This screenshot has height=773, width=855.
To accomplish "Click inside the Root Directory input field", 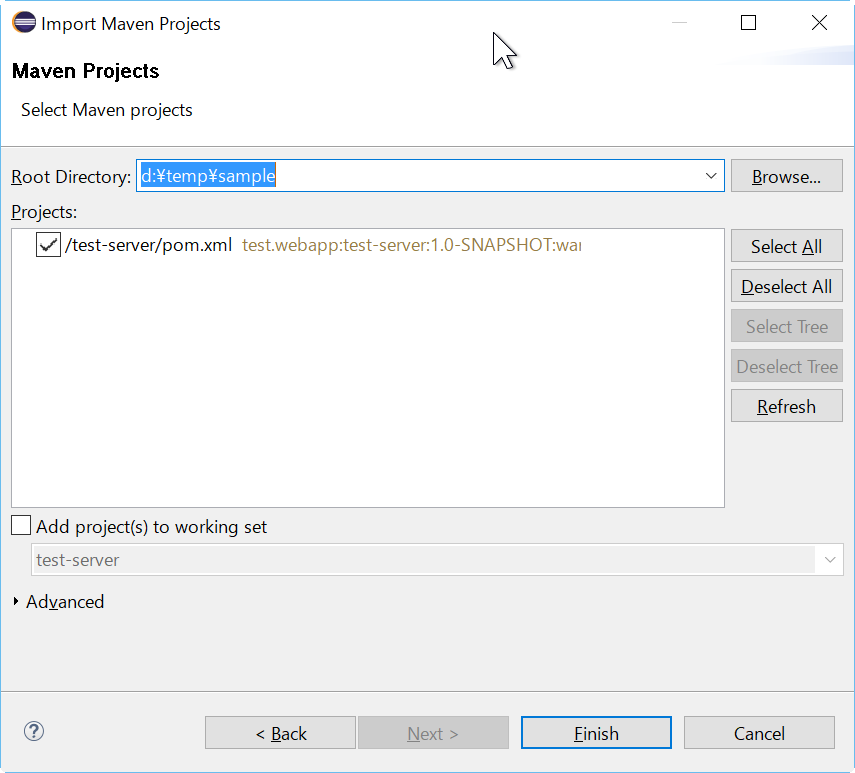I will pyautogui.click(x=400, y=175).
